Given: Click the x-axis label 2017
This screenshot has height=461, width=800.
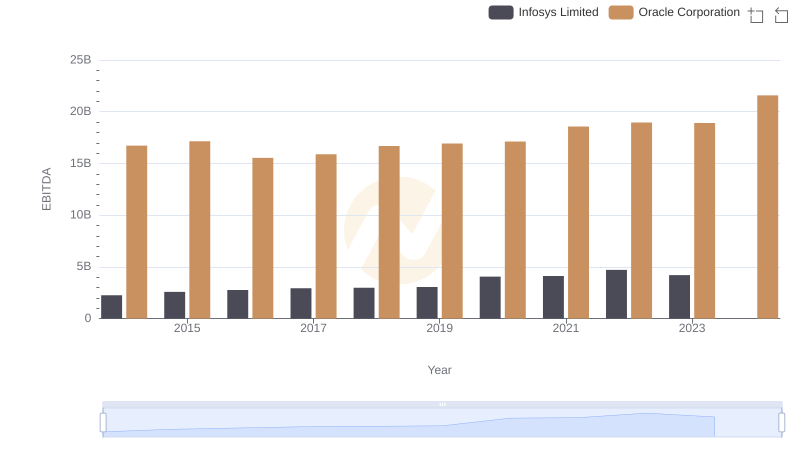Looking at the screenshot, I should click(x=313, y=328).
